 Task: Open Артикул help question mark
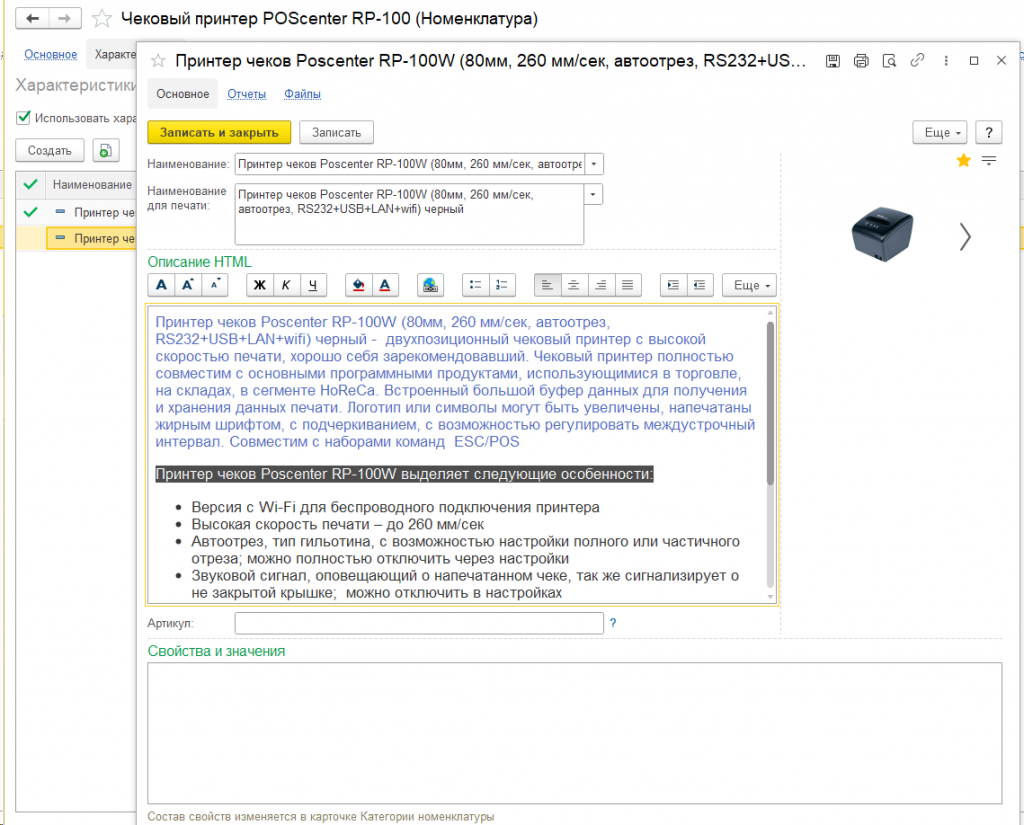tap(613, 623)
